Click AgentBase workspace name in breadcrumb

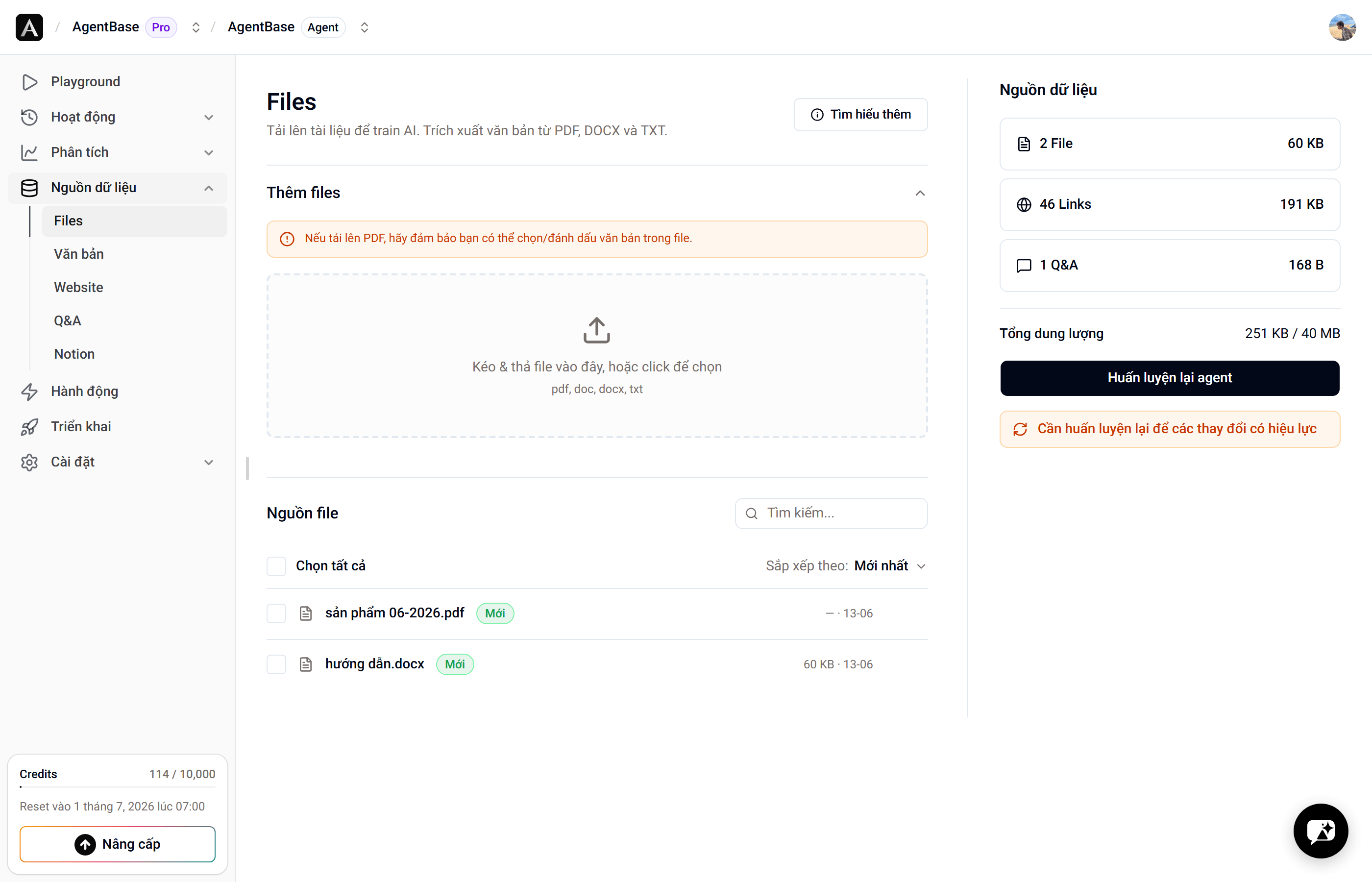tap(105, 27)
